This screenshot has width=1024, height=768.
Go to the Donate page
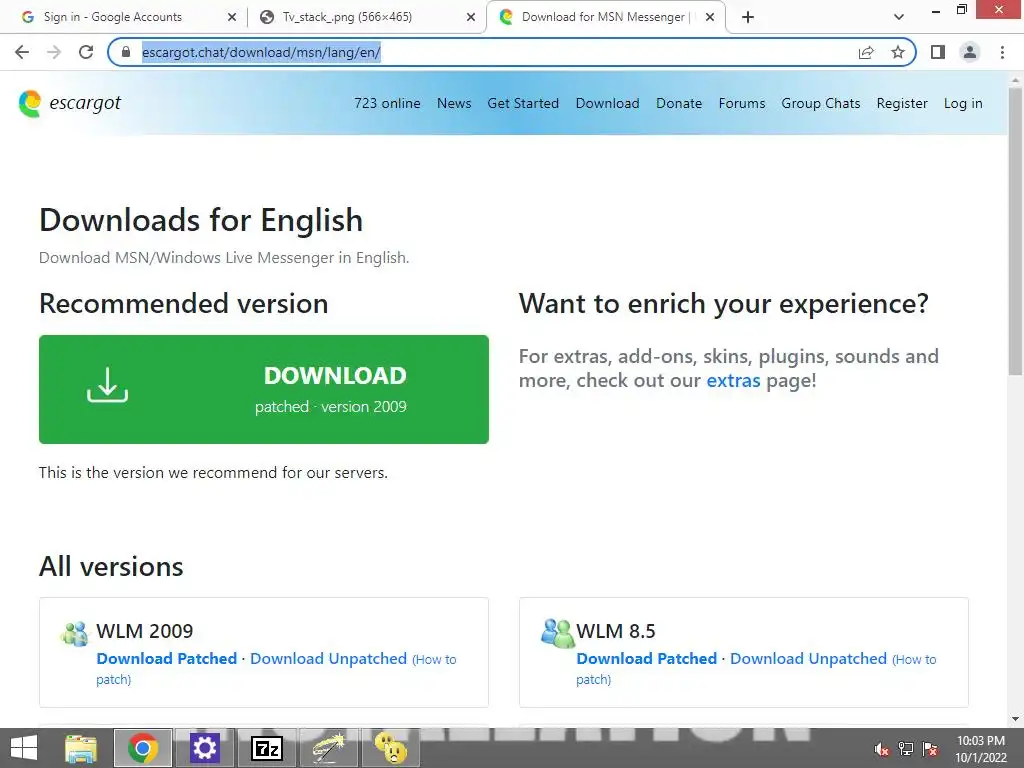tap(679, 103)
